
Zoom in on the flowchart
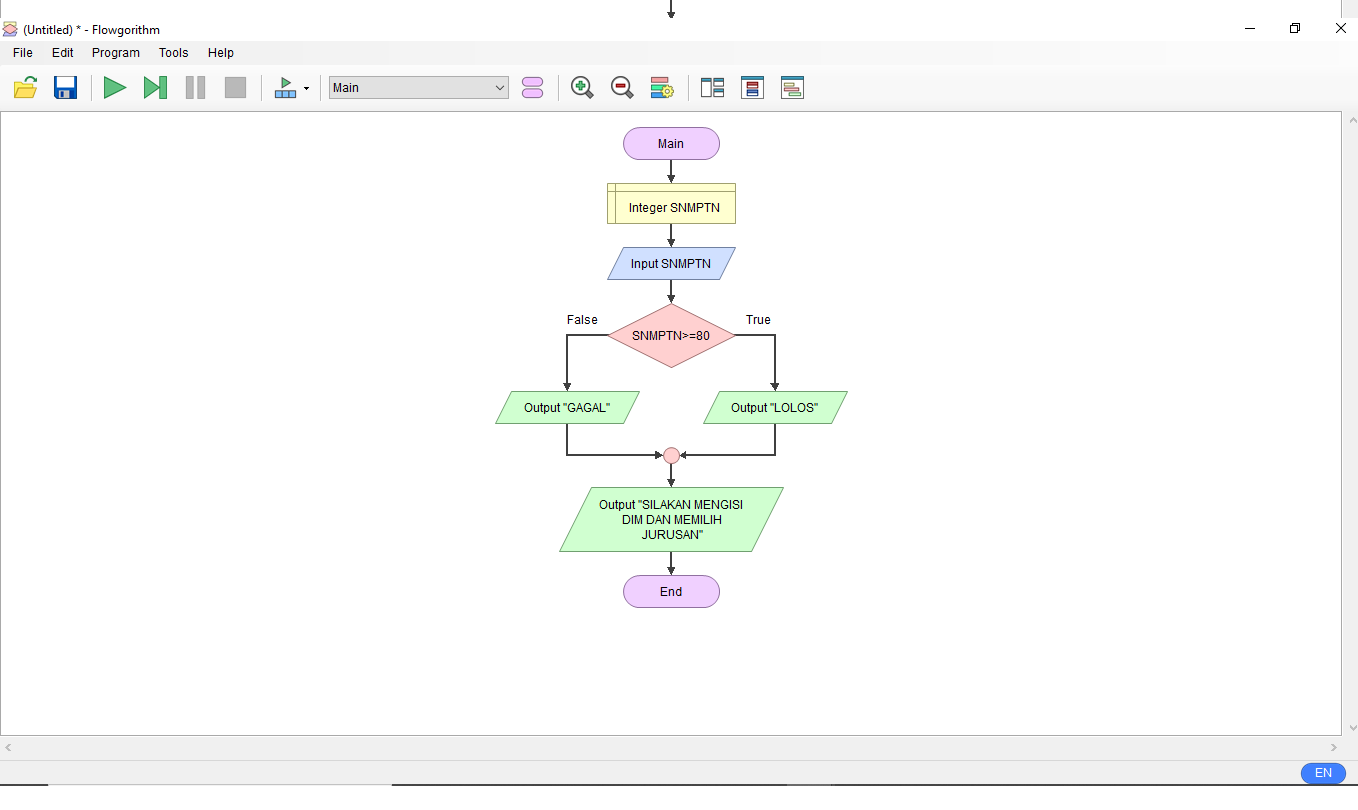pyautogui.click(x=581, y=87)
